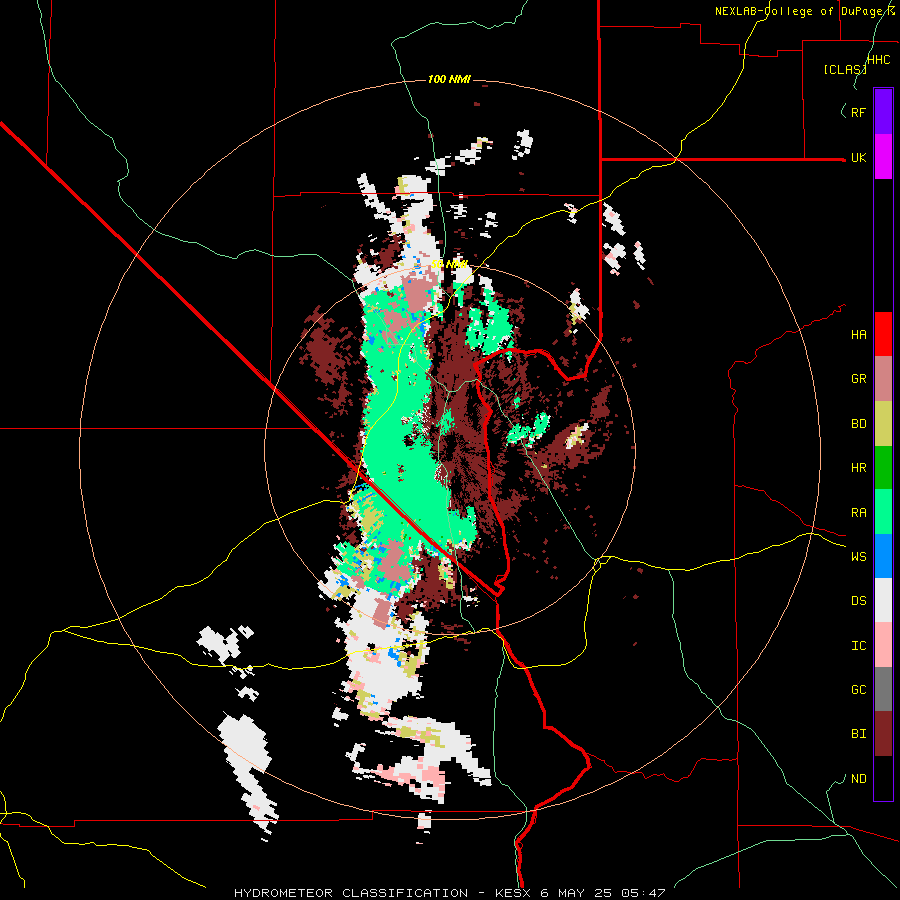The width and height of the screenshot is (900, 900).
Task: Select the BD yellow-olive legend swatch
Action: (x=883, y=424)
